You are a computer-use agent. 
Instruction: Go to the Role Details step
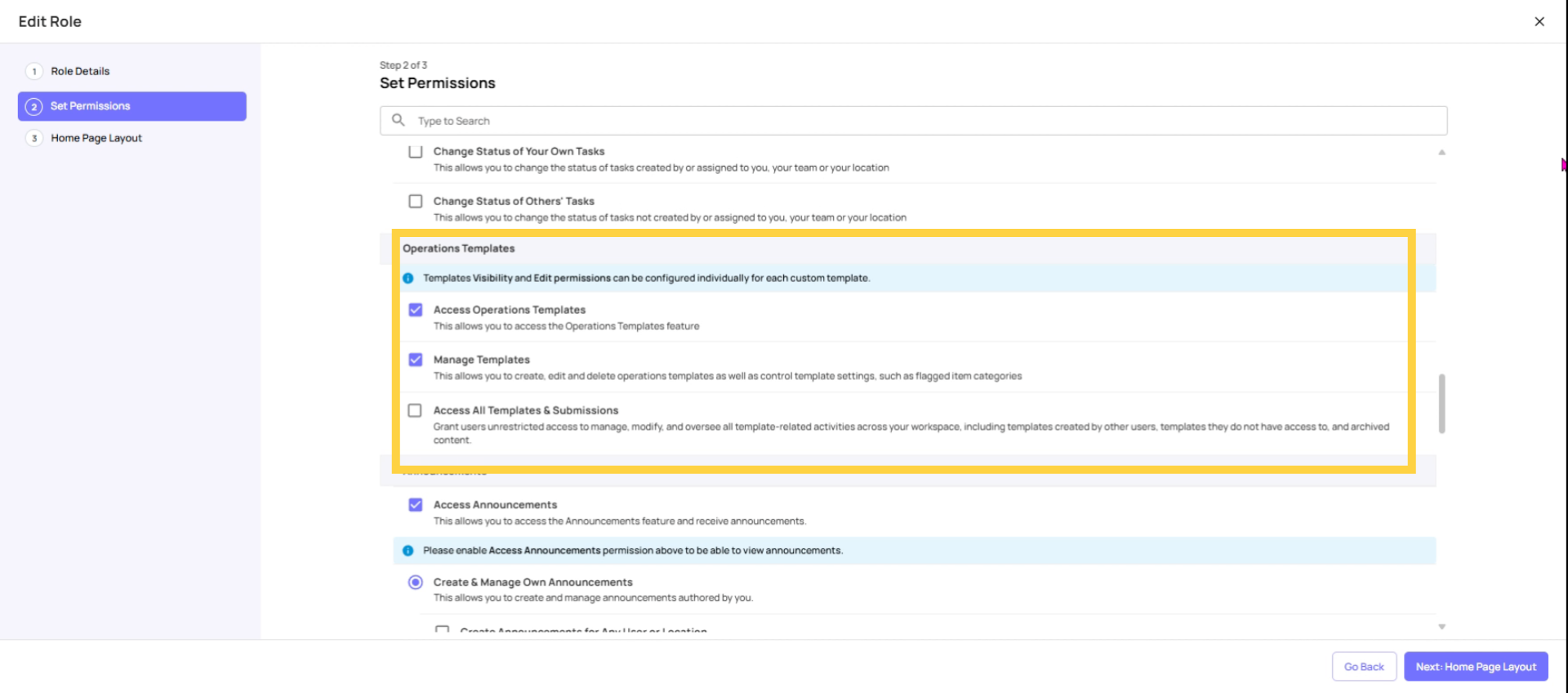pos(79,71)
